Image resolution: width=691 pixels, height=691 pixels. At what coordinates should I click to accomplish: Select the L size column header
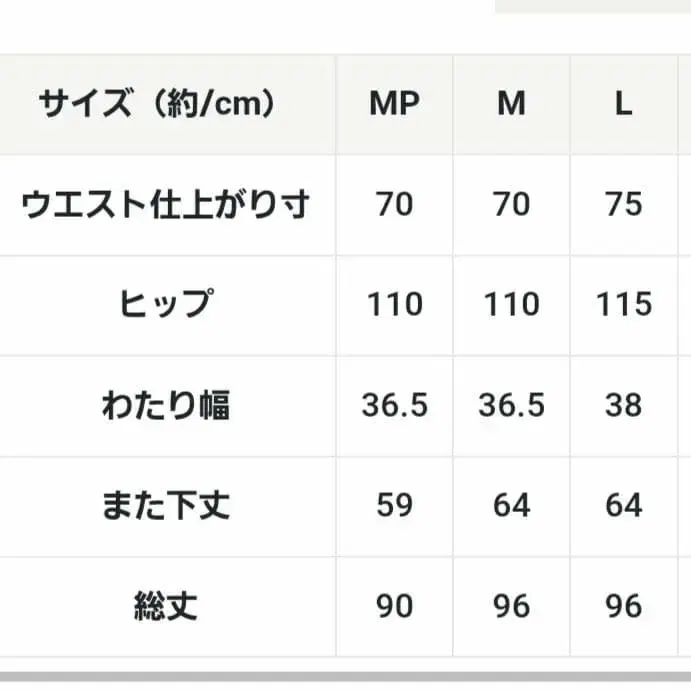[x=623, y=104]
